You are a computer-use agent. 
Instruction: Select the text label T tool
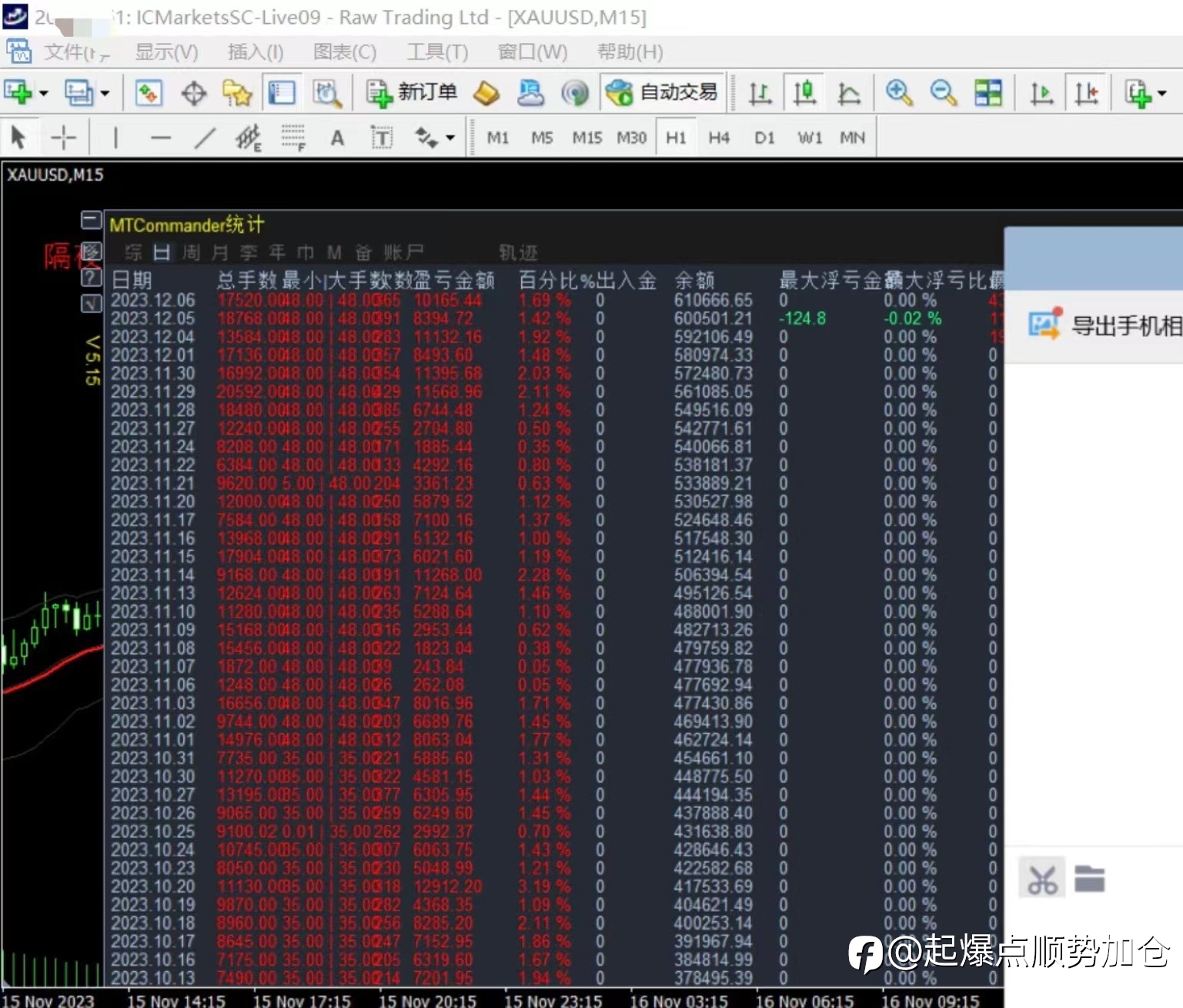tap(382, 138)
